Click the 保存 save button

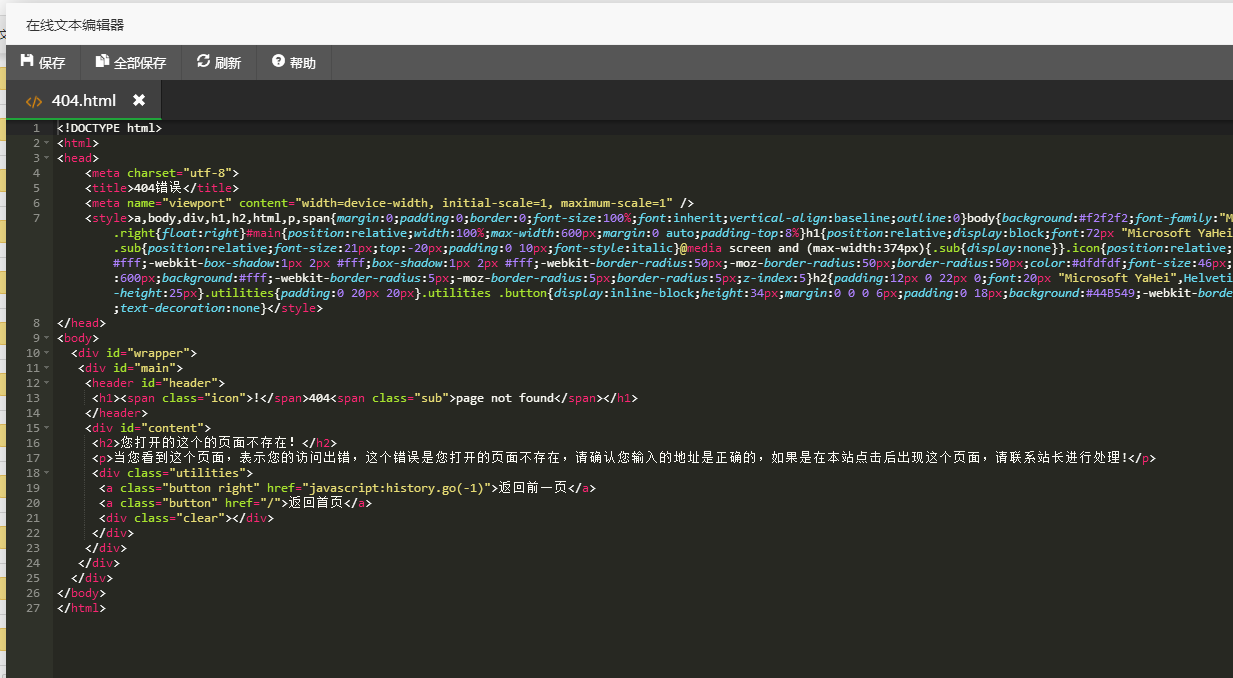click(x=43, y=63)
